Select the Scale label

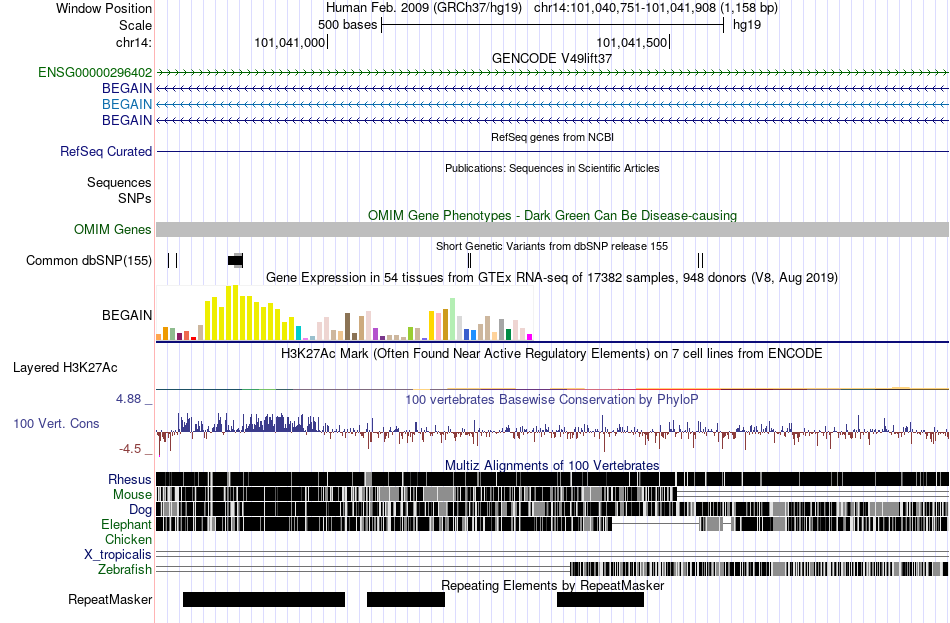pyautogui.click(x=135, y=25)
